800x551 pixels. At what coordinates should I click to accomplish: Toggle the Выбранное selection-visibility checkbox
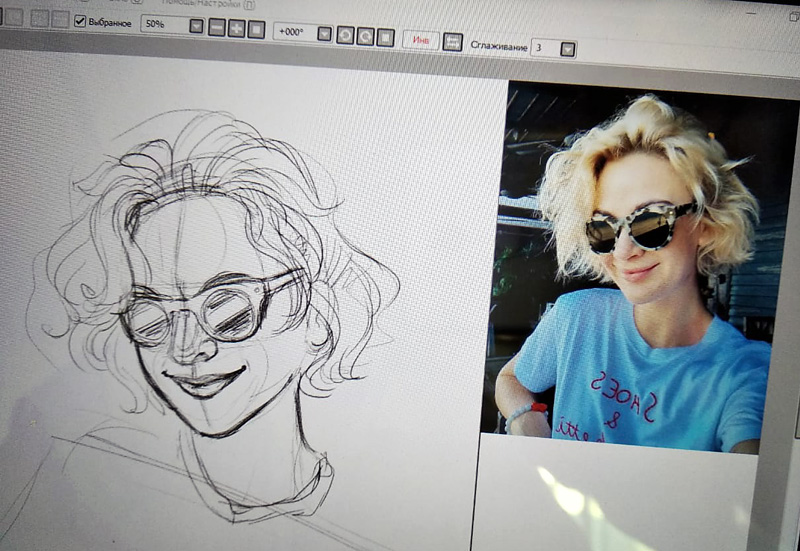coord(80,21)
